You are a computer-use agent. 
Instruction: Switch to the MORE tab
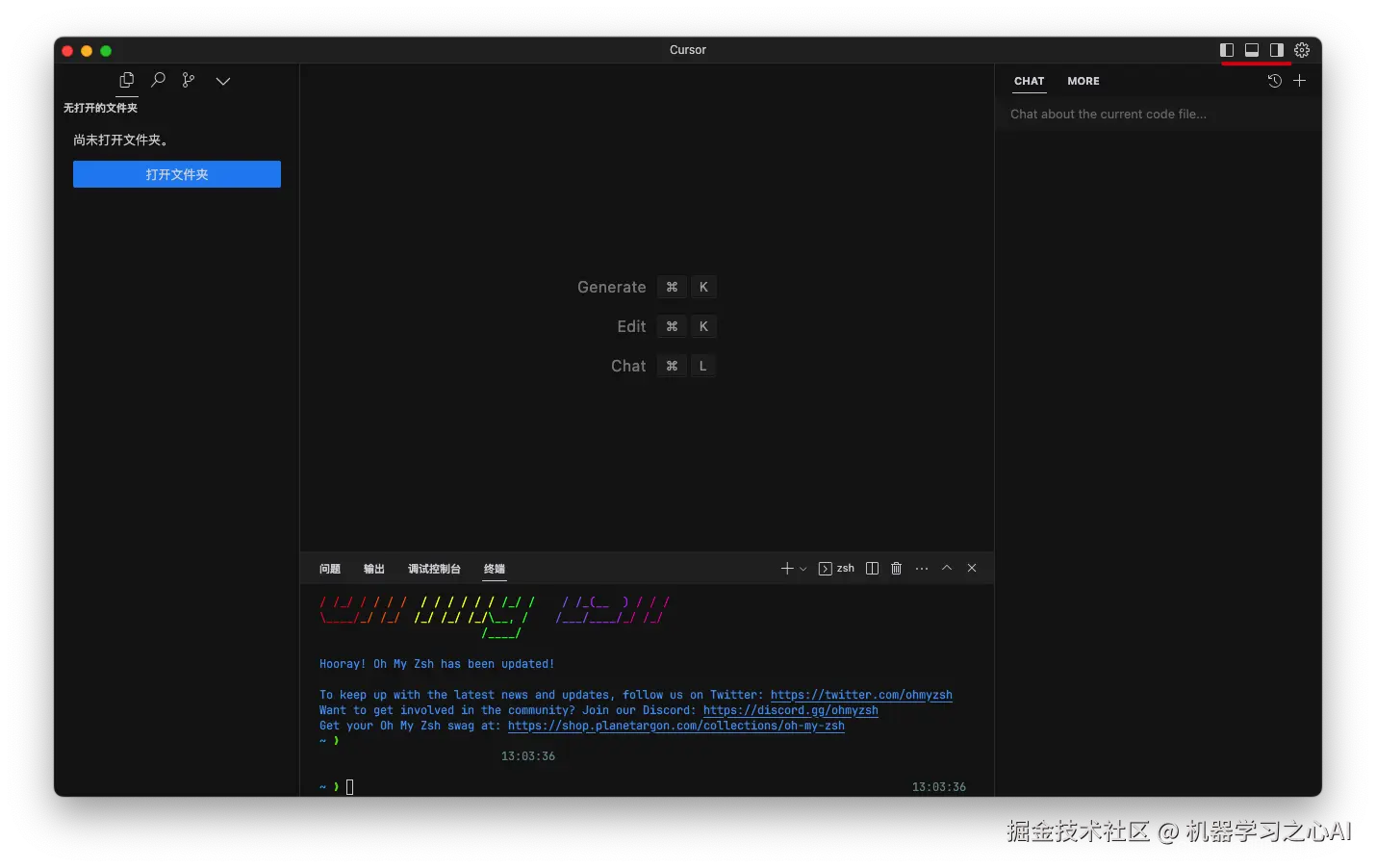[x=1083, y=81]
